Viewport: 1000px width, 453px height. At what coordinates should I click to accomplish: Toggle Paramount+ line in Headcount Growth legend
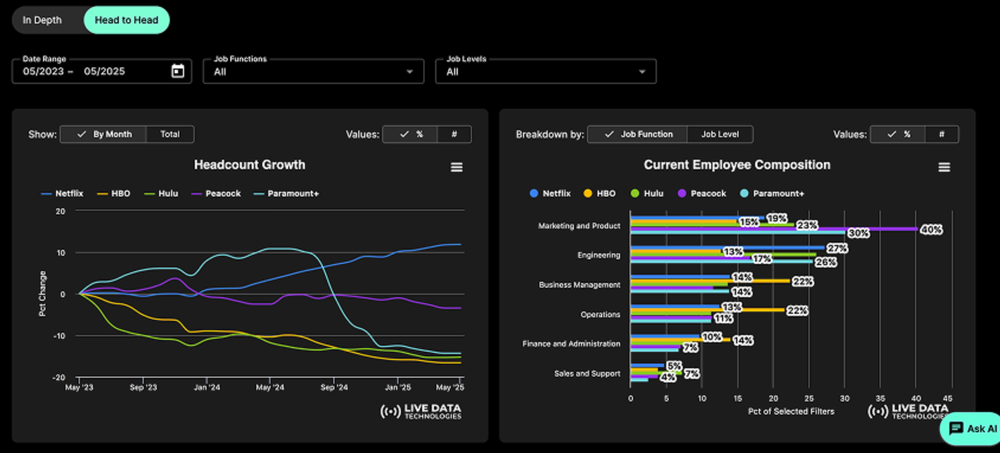click(x=286, y=193)
